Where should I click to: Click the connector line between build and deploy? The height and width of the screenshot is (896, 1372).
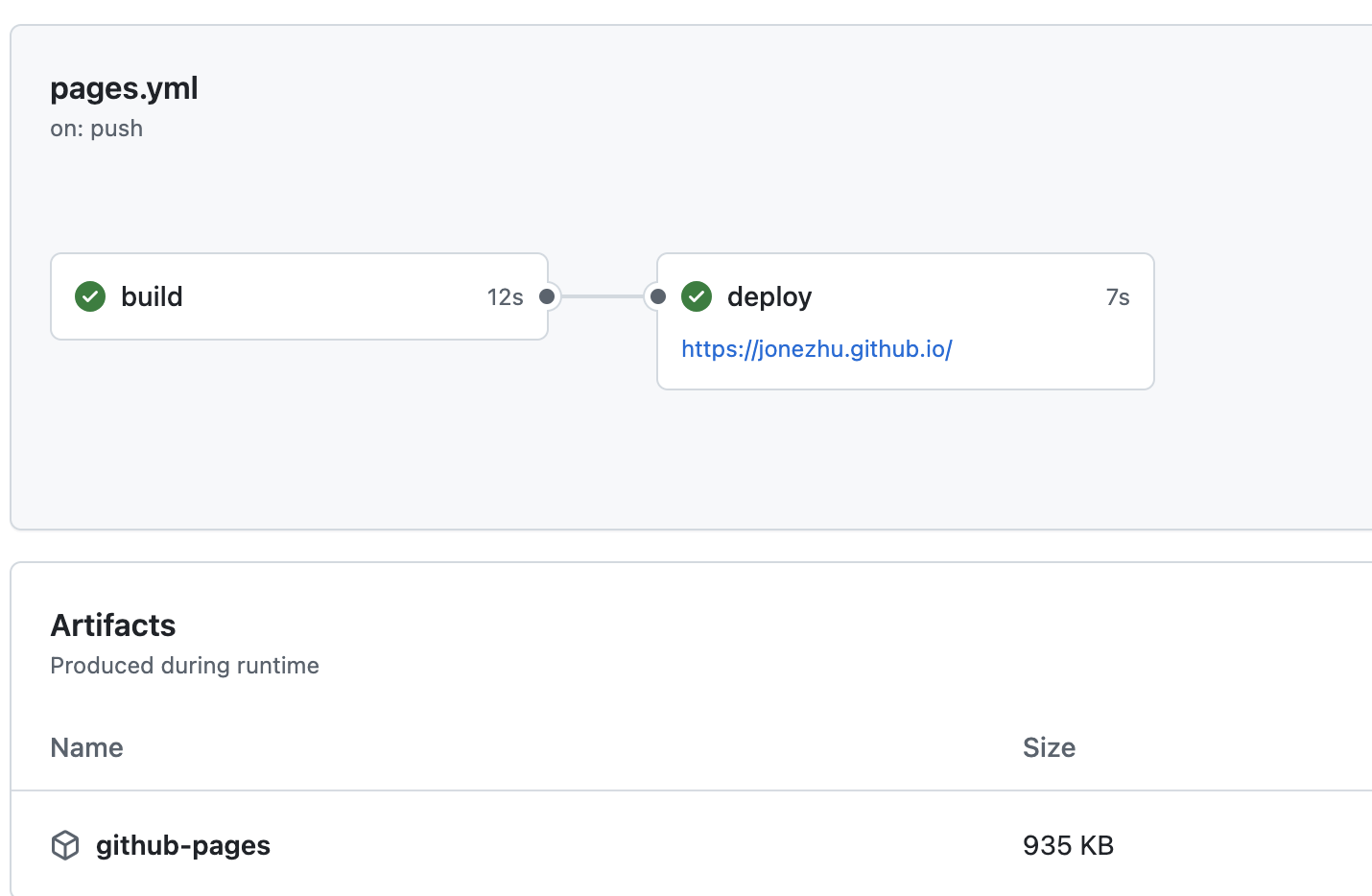click(x=603, y=296)
